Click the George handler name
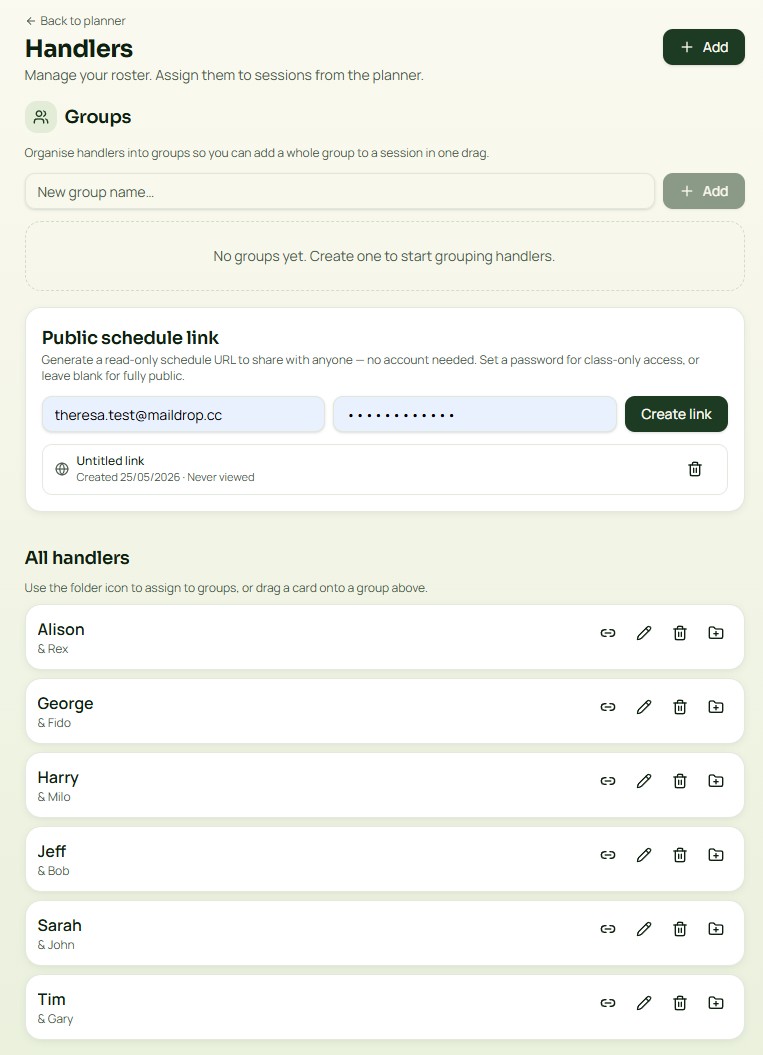 [65, 703]
